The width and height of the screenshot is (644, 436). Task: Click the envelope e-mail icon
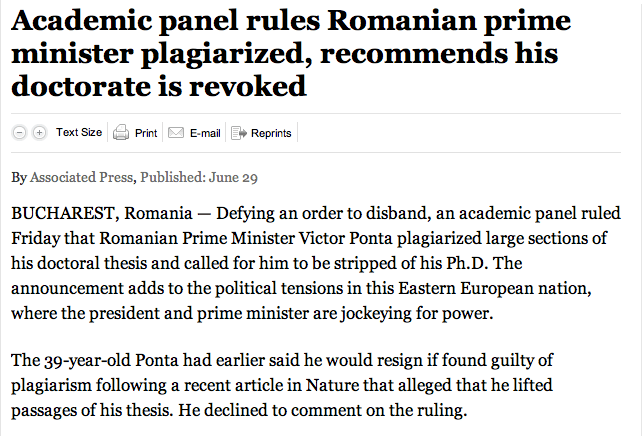click(176, 133)
